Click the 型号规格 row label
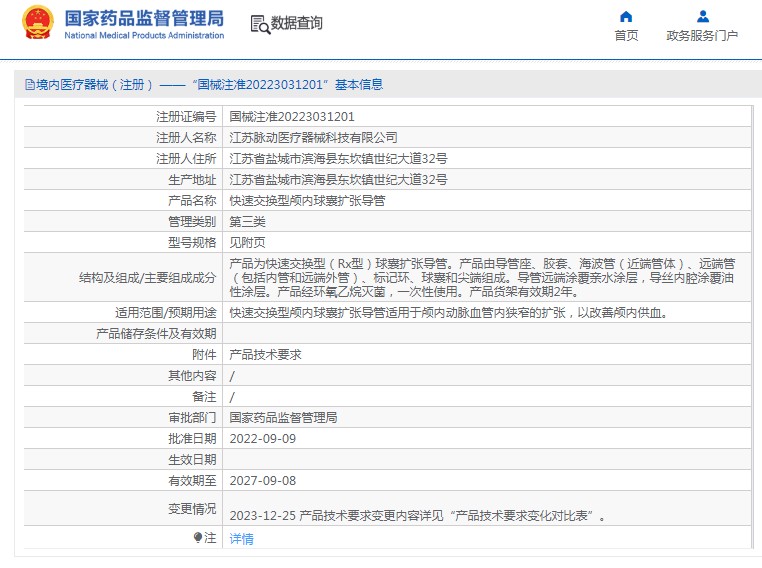Image resolution: width=762 pixels, height=568 pixels. click(192, 242)
